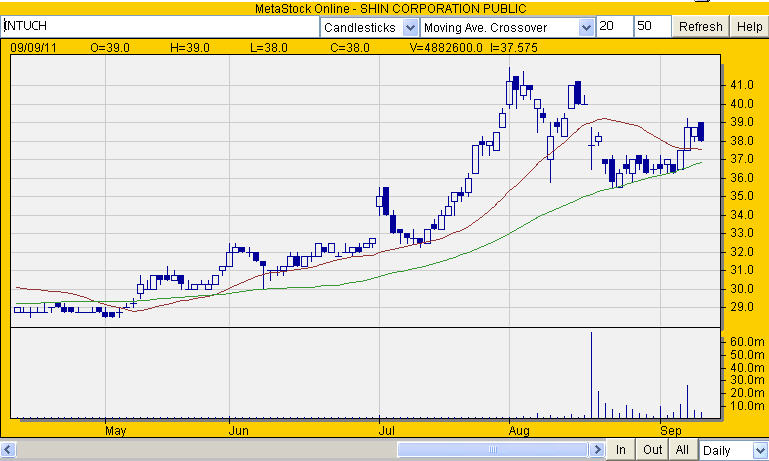Click the indicator value I=37.575
Screen dimensions: 769x461
coord(514,48)
